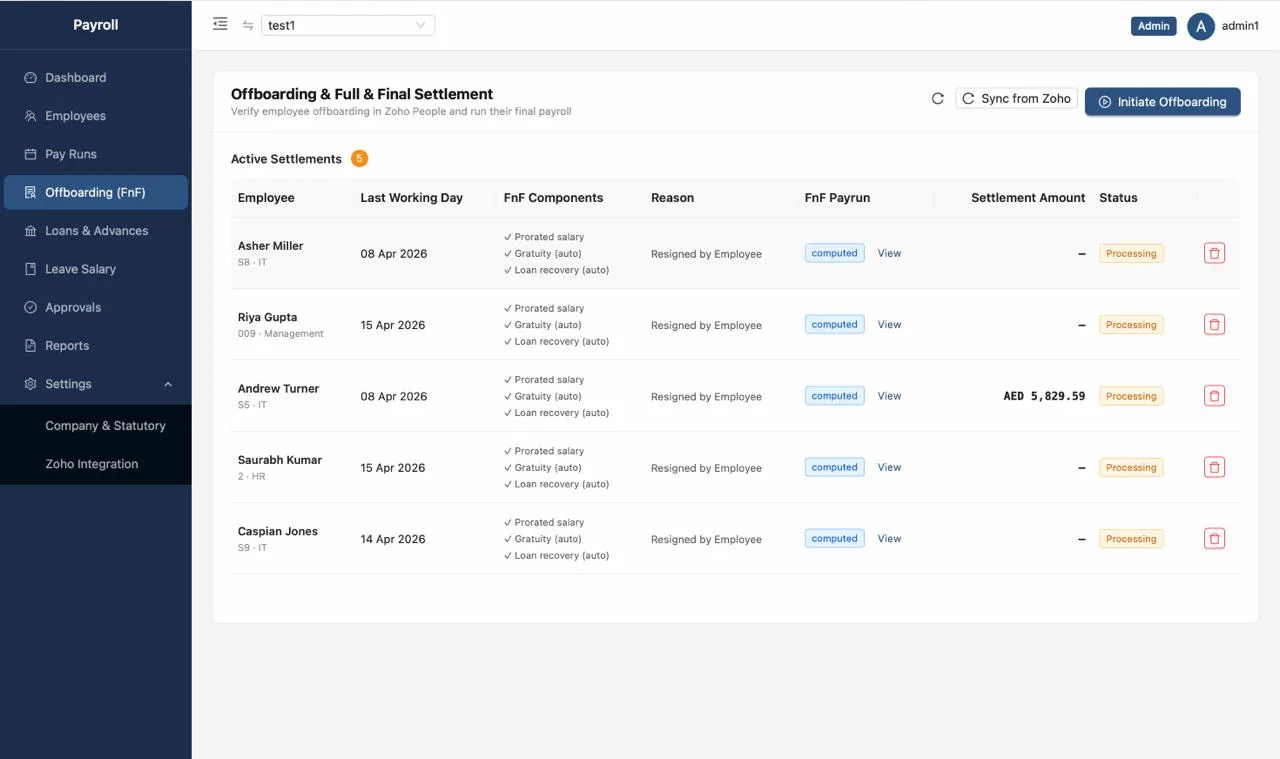Click Riya Gupta's date 15 Apr 2026
Screen dimensions: 1280x759
pos(393,325)
